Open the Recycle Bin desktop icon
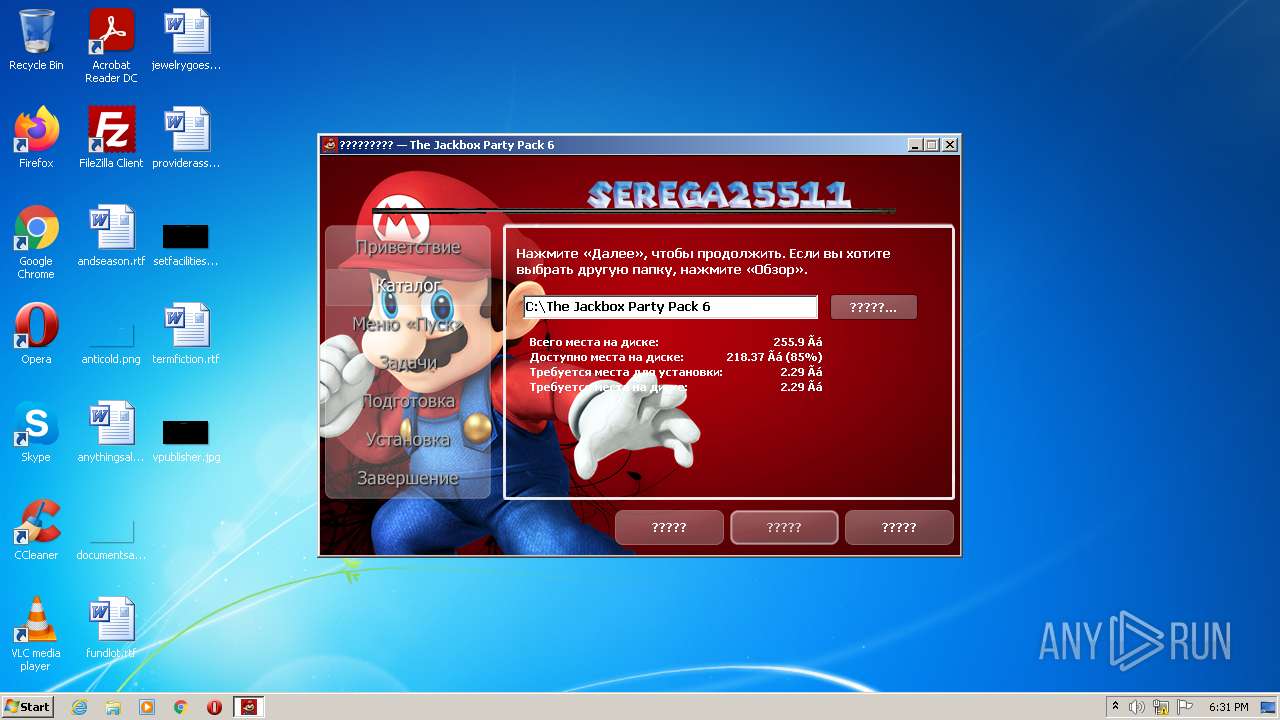This screenshot has width=1280, height=720. click(36, 40)
